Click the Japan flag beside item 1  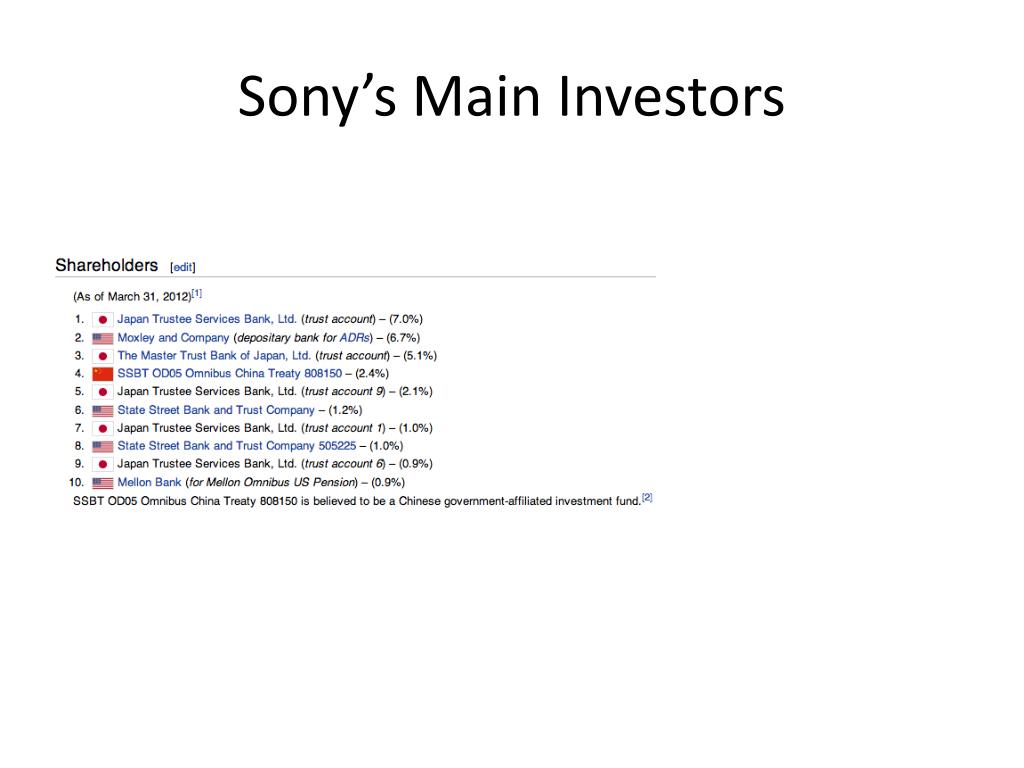pyautogui.click(x=103, y=319)
